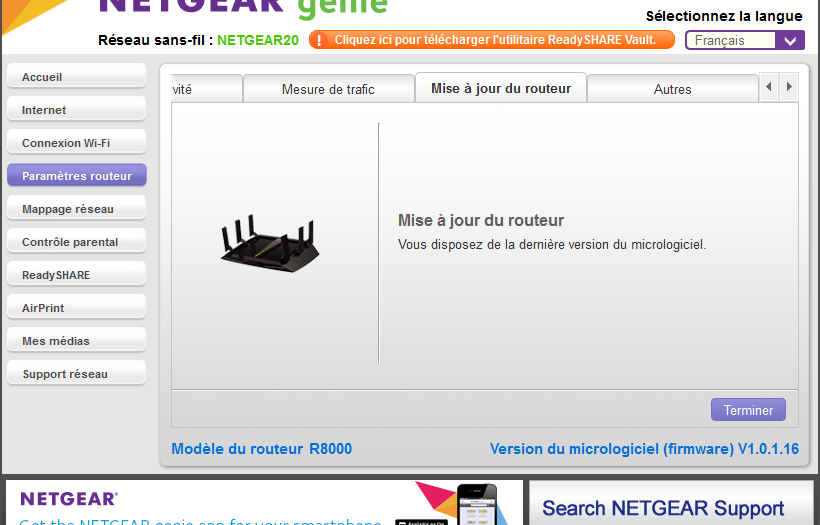Select Connexion Wi-Fi in the sidebar
The height and width of the screenshot is (525, 820).
point(76,143)
